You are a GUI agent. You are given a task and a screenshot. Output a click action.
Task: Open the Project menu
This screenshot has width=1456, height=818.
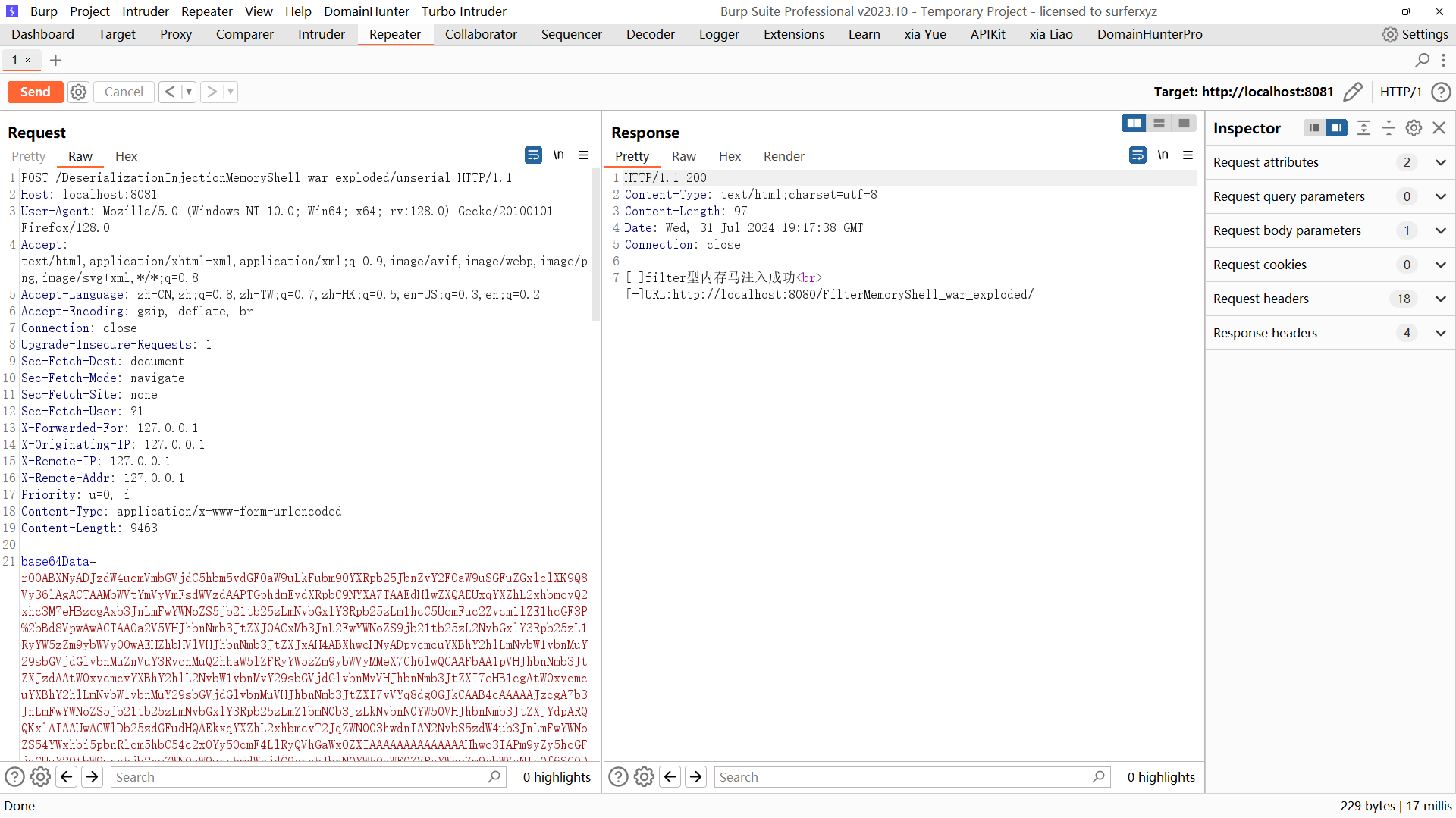pos(89,11)
